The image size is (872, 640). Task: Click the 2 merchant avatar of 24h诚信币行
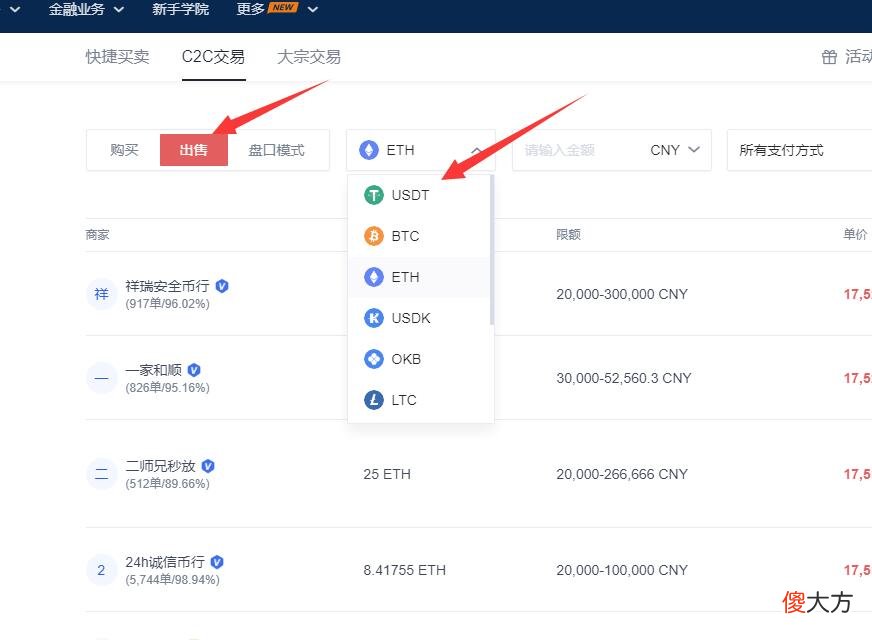coord(101,570)
